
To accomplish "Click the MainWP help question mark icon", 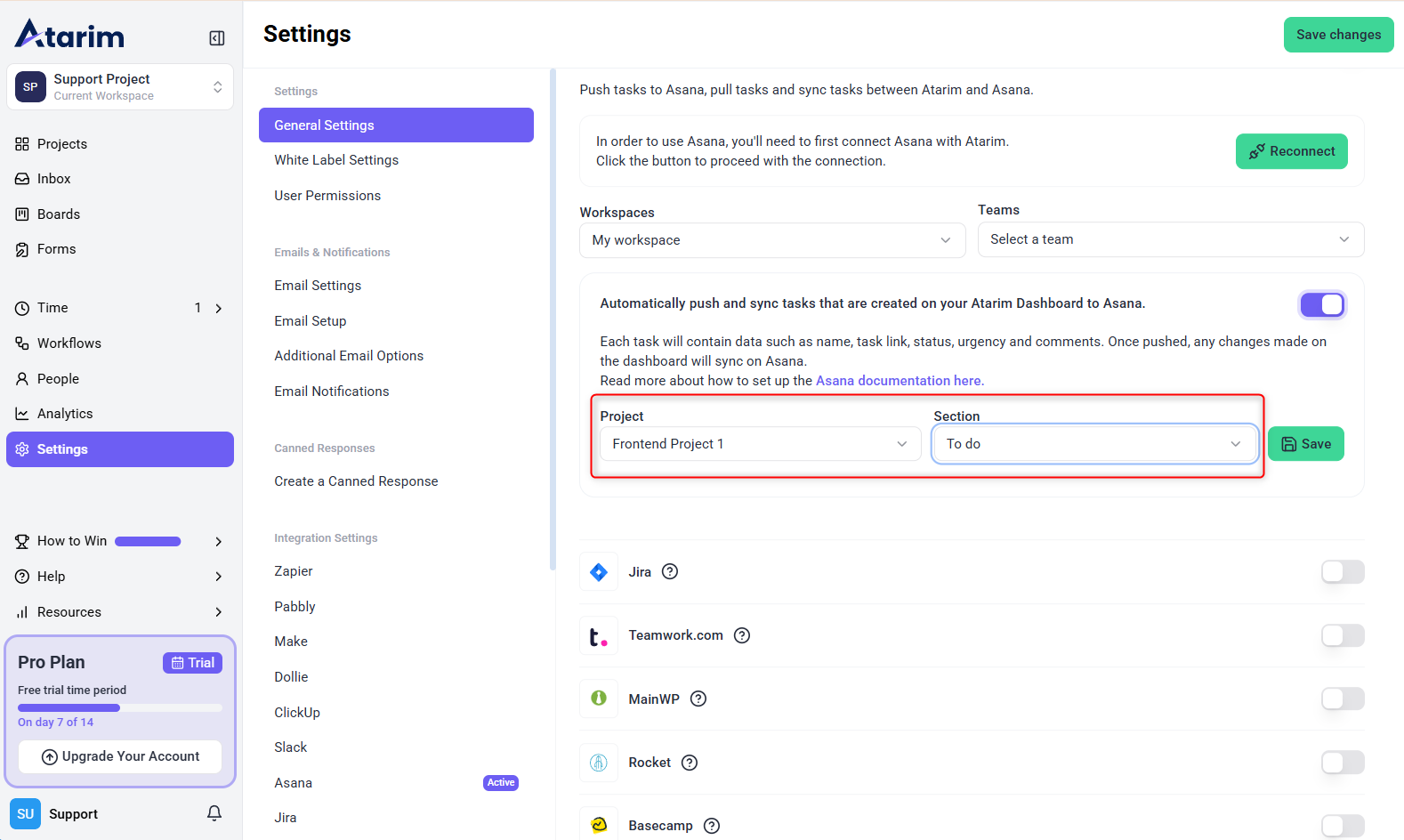I will 698,699.
